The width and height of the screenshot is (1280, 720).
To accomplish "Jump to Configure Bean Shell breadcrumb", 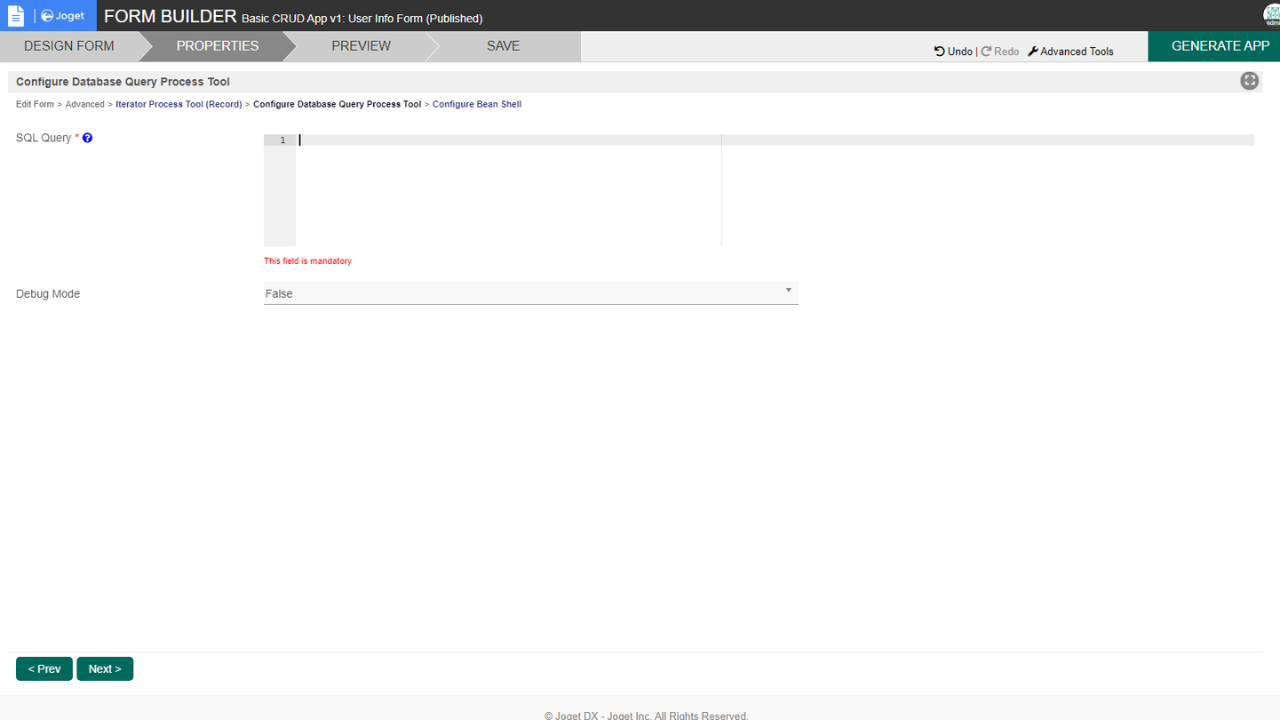I will [x=477, y=104].
